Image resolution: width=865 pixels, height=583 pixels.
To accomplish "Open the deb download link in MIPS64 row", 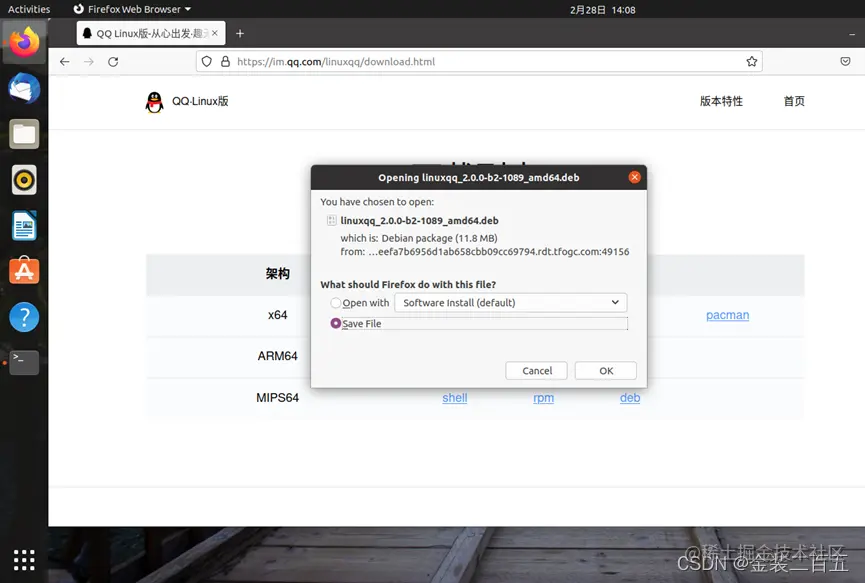I will click(x=630, y=398).
